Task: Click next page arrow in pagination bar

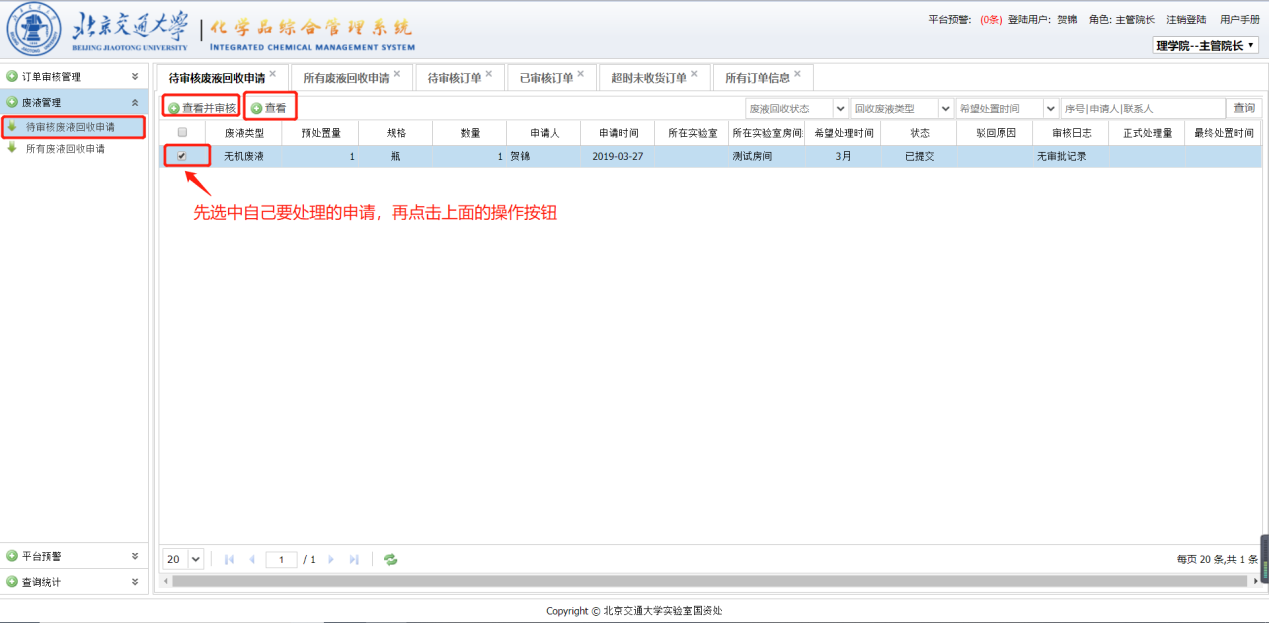Action: tap(331, 560)
